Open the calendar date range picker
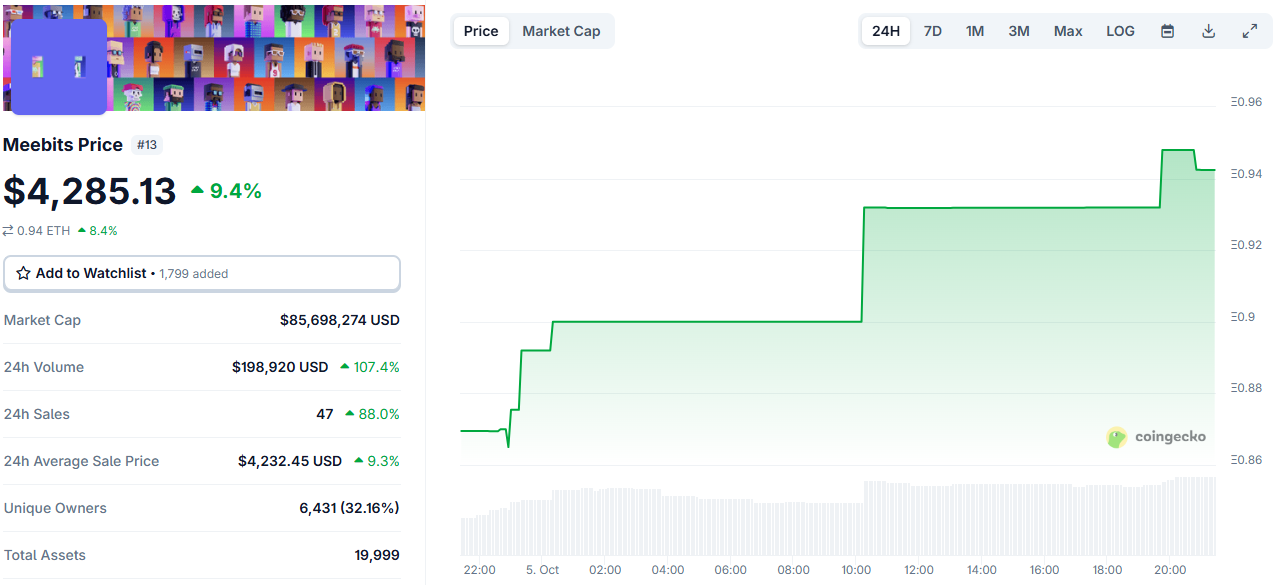Screen dimensions: 1284x585 1167,31
